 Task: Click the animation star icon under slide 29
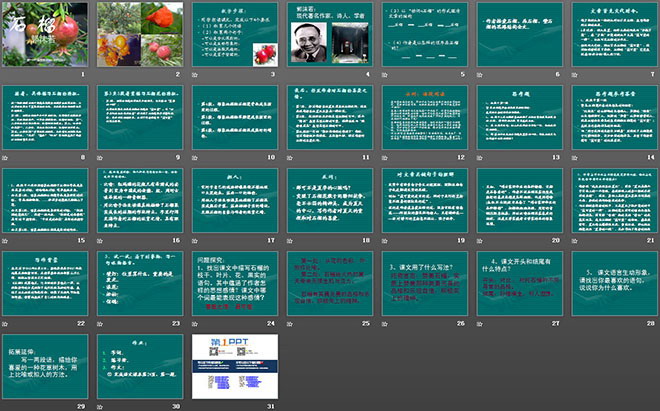(x=6, y=406)
